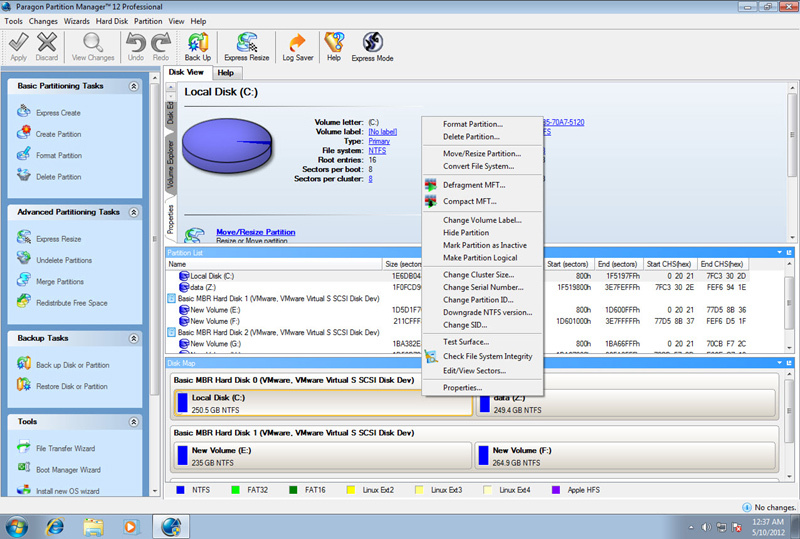This screenshot has width=800, height=539.
Task: Collapse the Backup Tasks section
Action: (x=131, y=339)
